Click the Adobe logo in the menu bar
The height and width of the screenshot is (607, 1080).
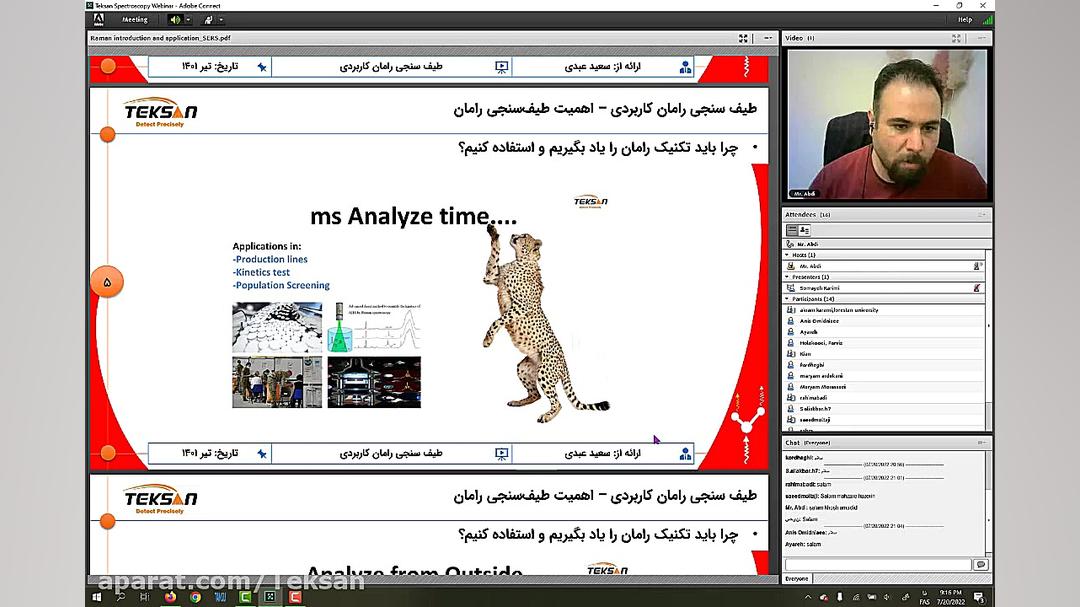click(x=98, y=19)
